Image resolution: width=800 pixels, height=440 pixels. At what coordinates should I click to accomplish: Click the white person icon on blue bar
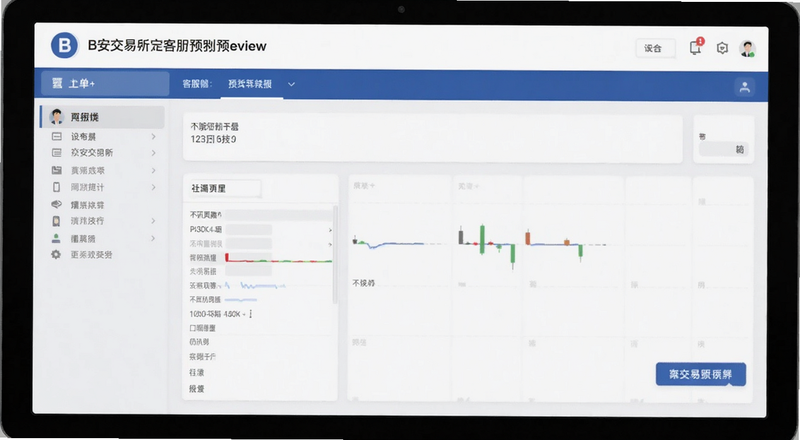pyautogui.click(x=744, y=87)
